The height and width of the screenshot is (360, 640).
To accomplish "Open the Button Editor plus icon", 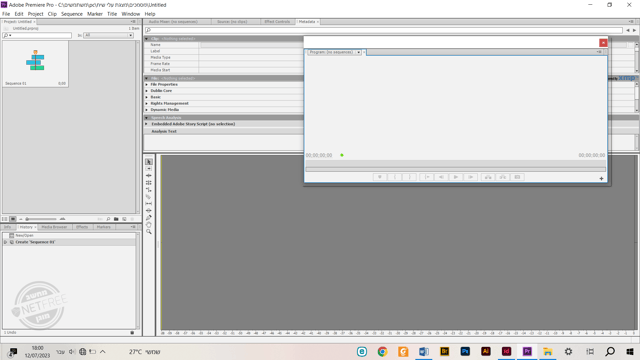I will point(601,178).
